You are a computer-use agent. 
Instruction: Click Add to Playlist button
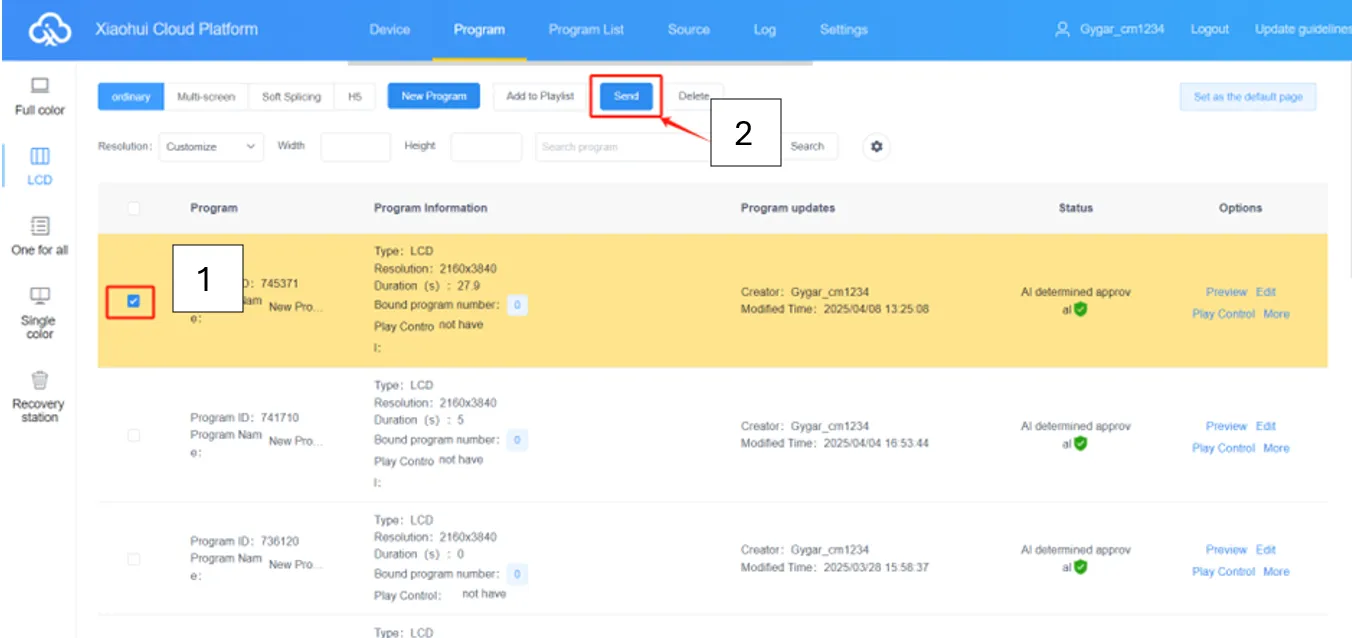click(x=540, y=96)
